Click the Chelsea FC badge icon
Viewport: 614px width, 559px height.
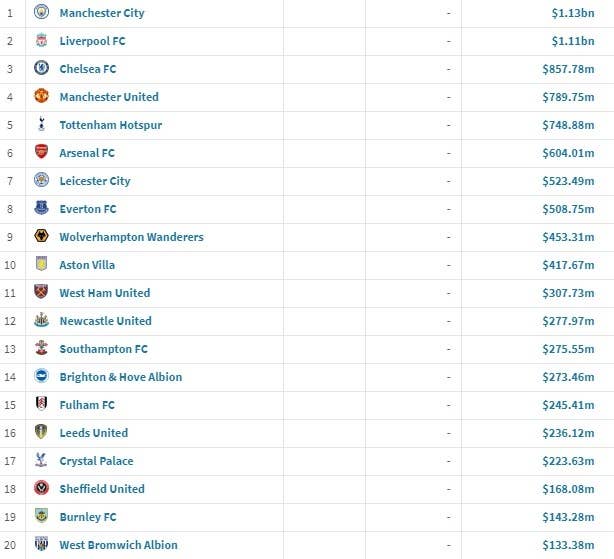41,68
